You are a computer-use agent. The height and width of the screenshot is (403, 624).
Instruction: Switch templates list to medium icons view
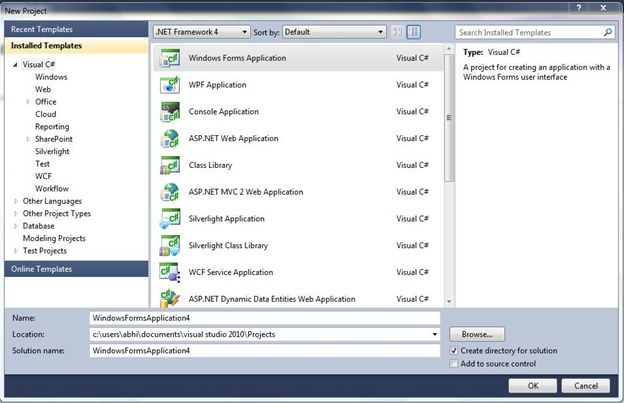(x=413, y=32)
